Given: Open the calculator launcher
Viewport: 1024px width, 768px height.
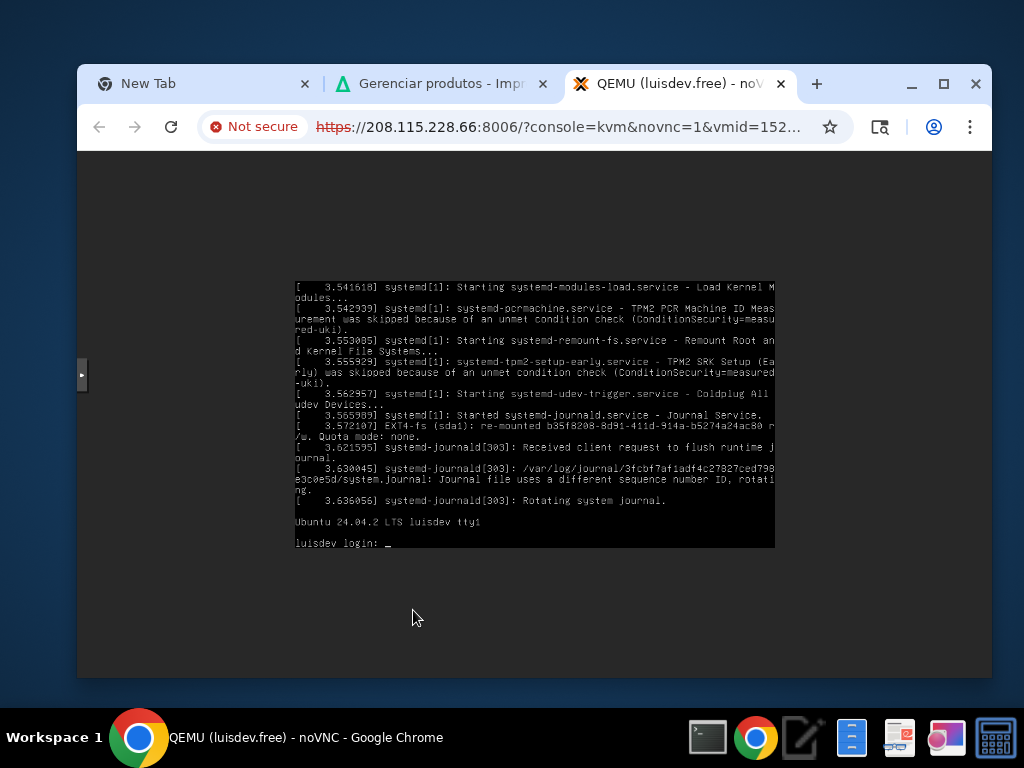Looking at the screenshot, I should tap(995, 738).
